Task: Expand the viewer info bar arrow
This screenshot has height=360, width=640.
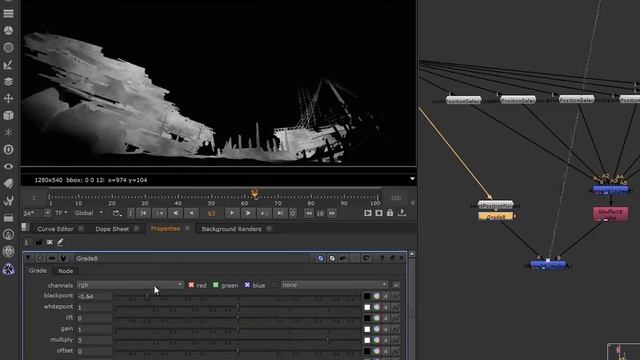Action: [x=412, y=179]
